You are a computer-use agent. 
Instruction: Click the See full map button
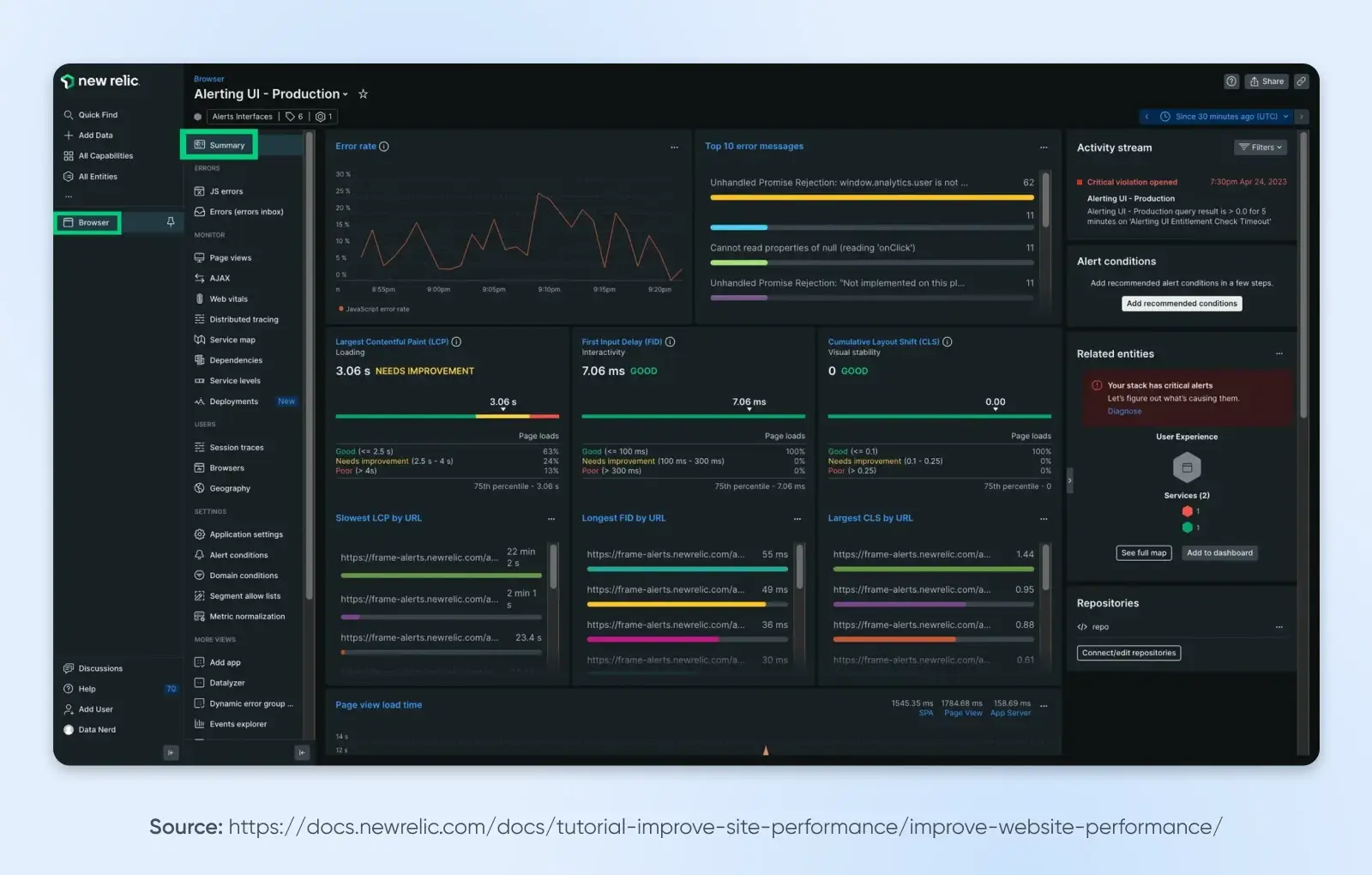[x=1144, y=553]
